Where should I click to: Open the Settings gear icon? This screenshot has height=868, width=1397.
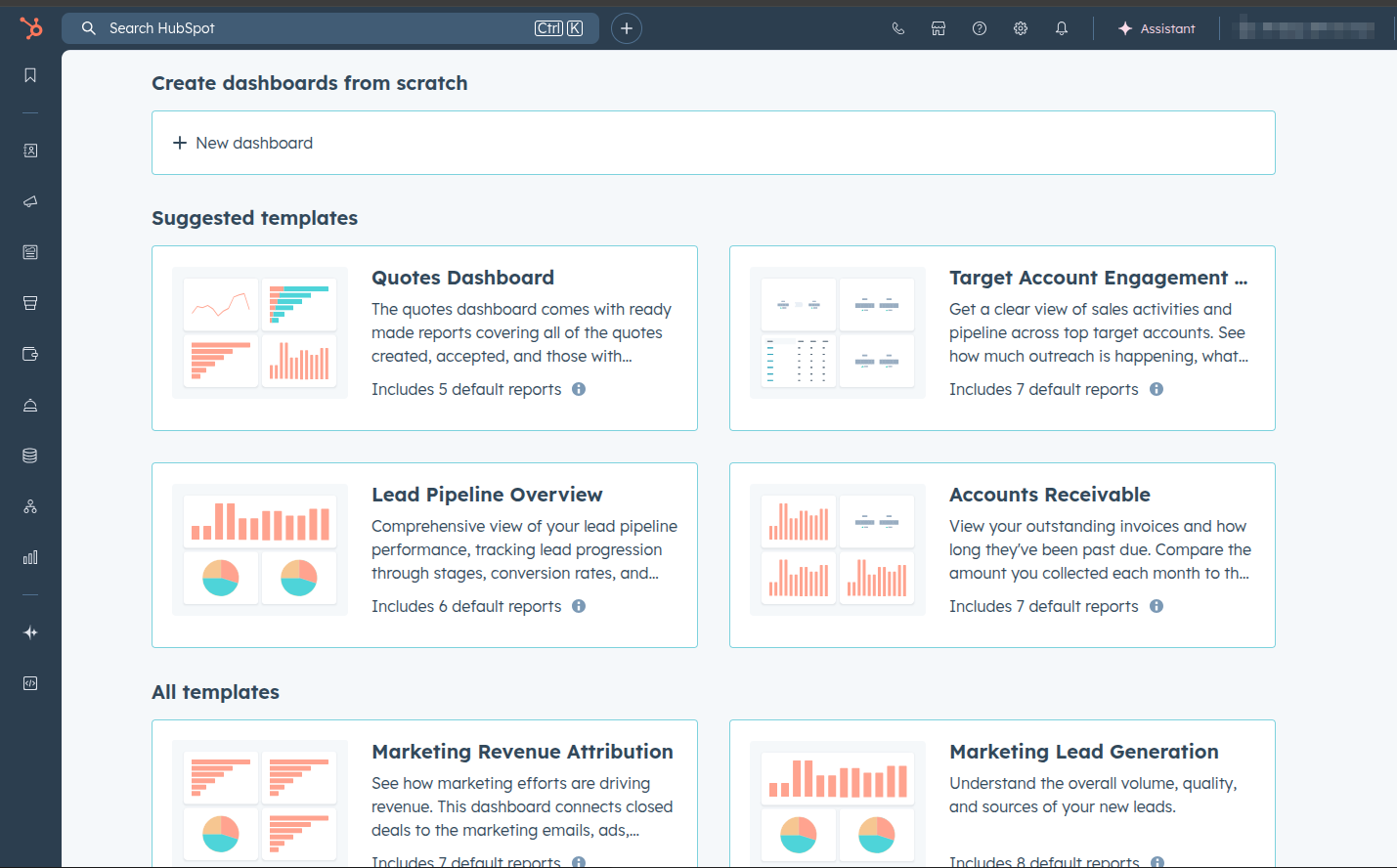pyautogui.click(x=1021, y=28)
